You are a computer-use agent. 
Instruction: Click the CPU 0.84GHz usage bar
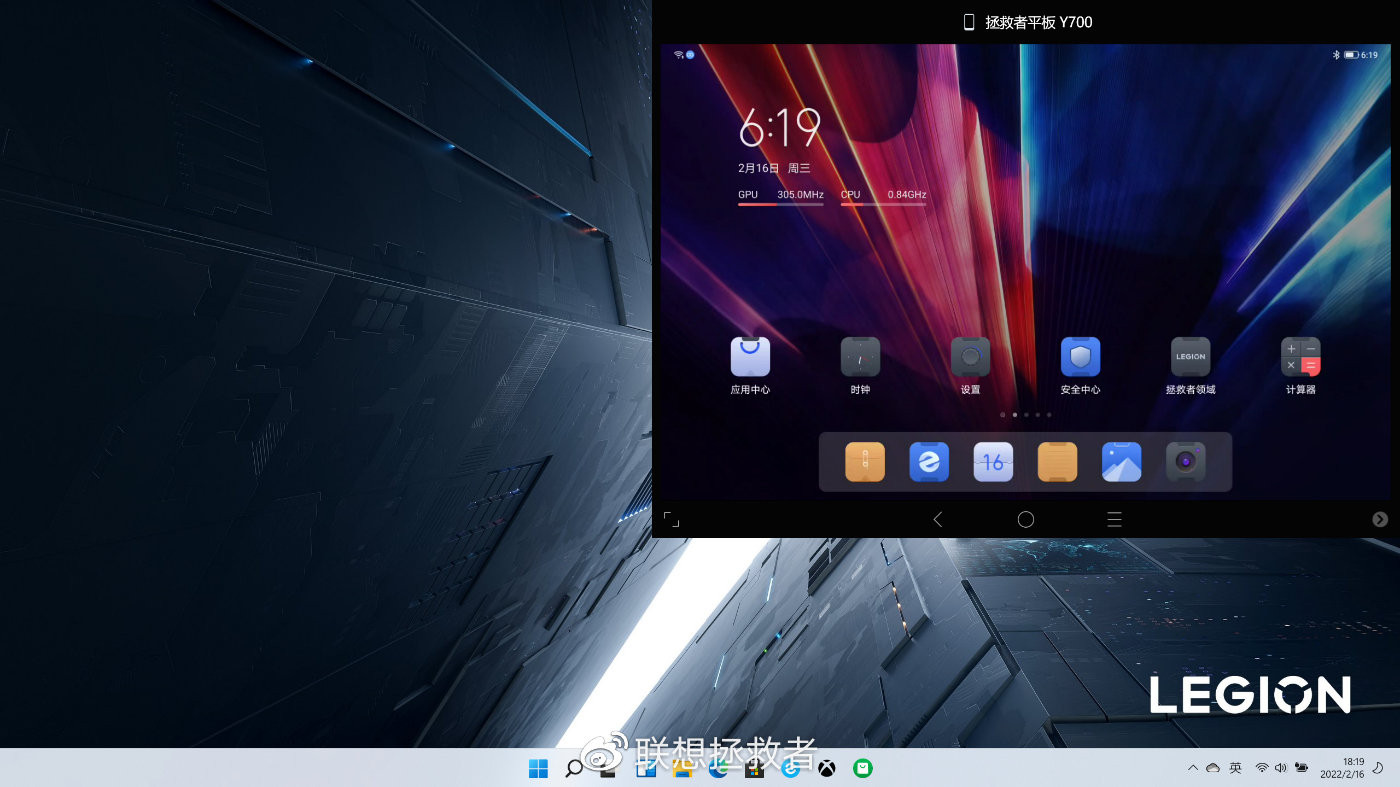883,198
